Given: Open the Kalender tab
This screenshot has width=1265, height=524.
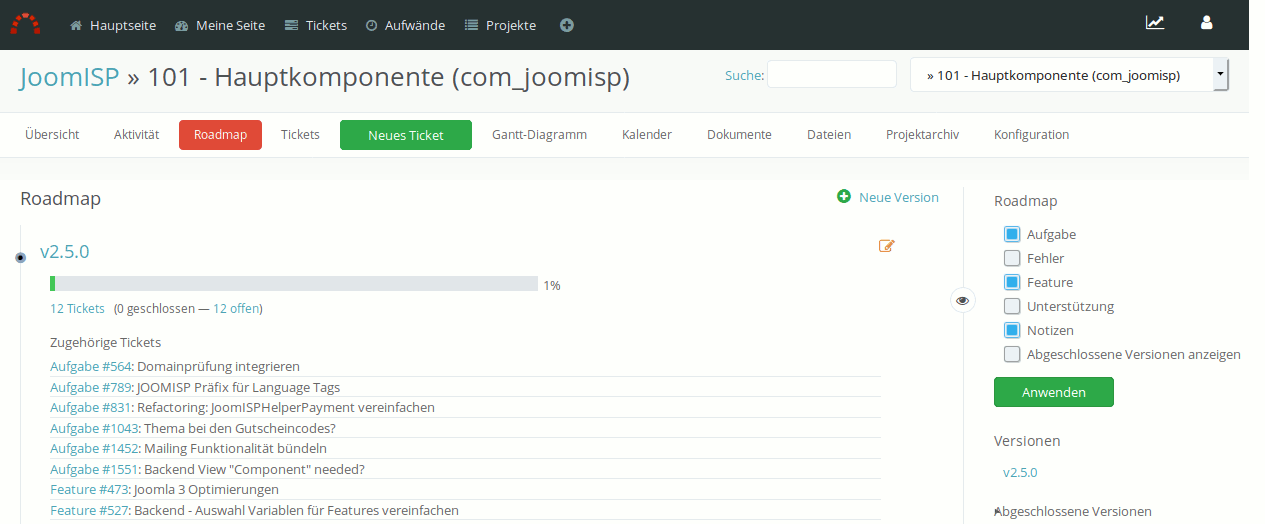Looking at the screenshot, I should 647,134.
